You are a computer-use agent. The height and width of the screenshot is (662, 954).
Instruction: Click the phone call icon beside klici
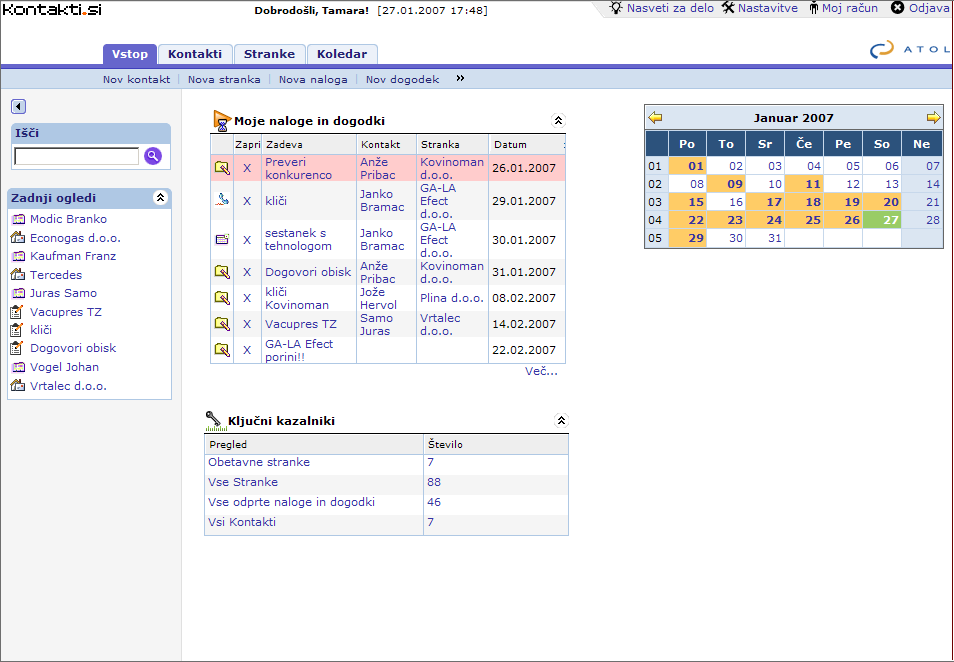(x=222, y=200)
